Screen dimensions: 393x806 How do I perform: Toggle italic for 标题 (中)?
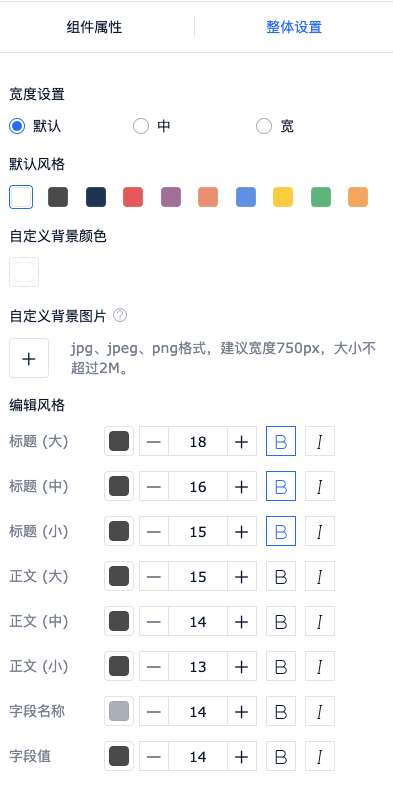[x=320, y=486]
